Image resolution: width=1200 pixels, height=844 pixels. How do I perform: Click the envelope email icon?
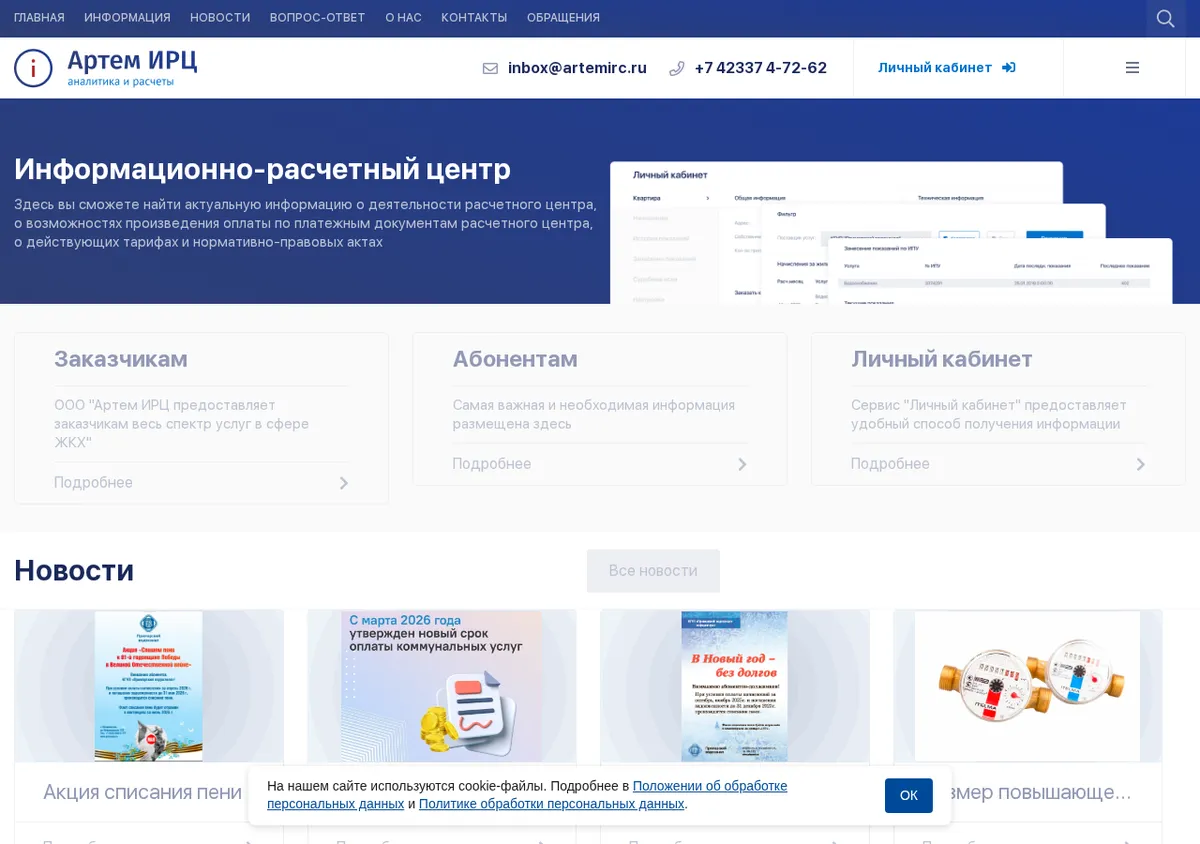(490, 68)
